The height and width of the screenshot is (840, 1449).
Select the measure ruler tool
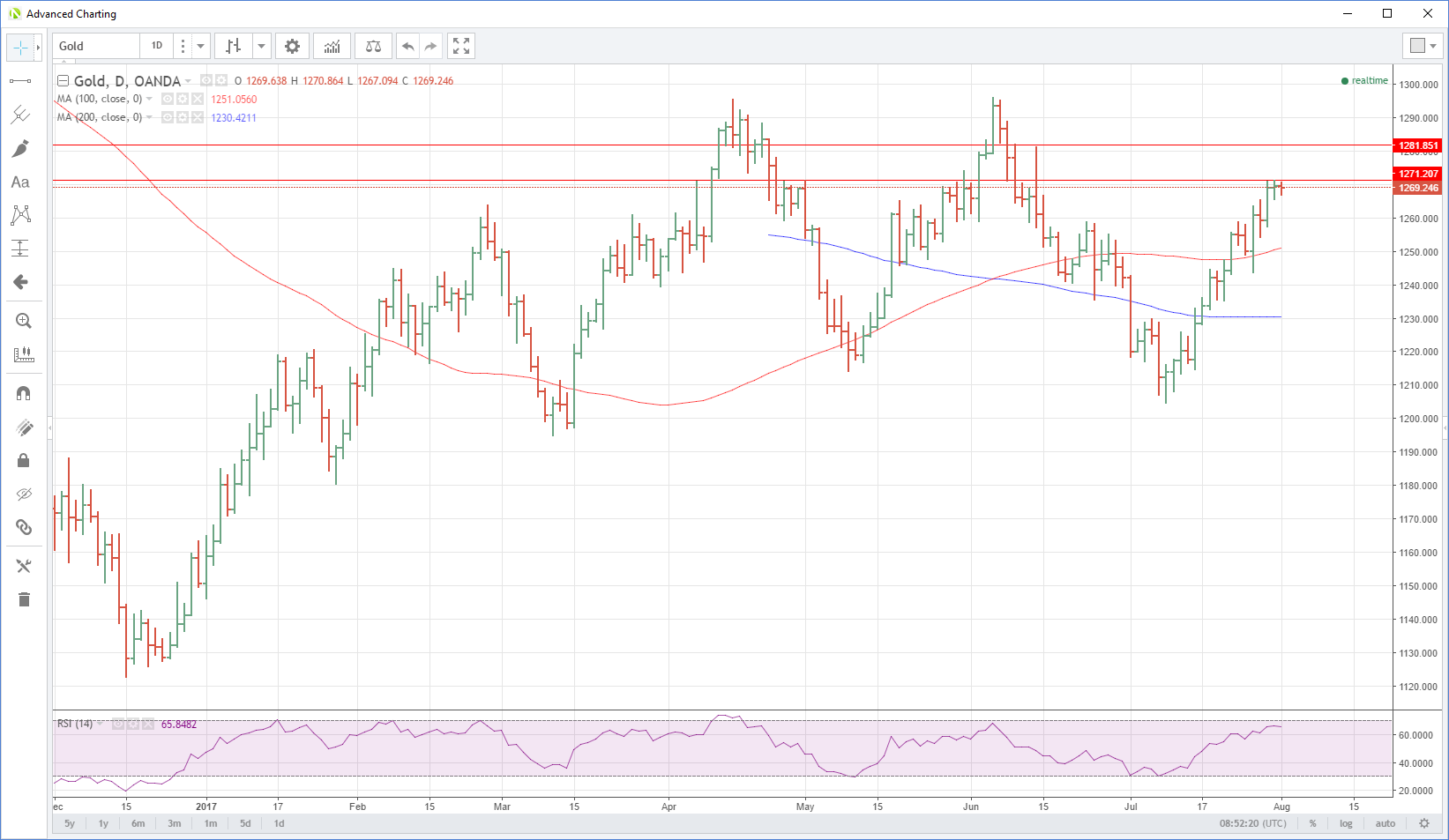tap(24, 354)
